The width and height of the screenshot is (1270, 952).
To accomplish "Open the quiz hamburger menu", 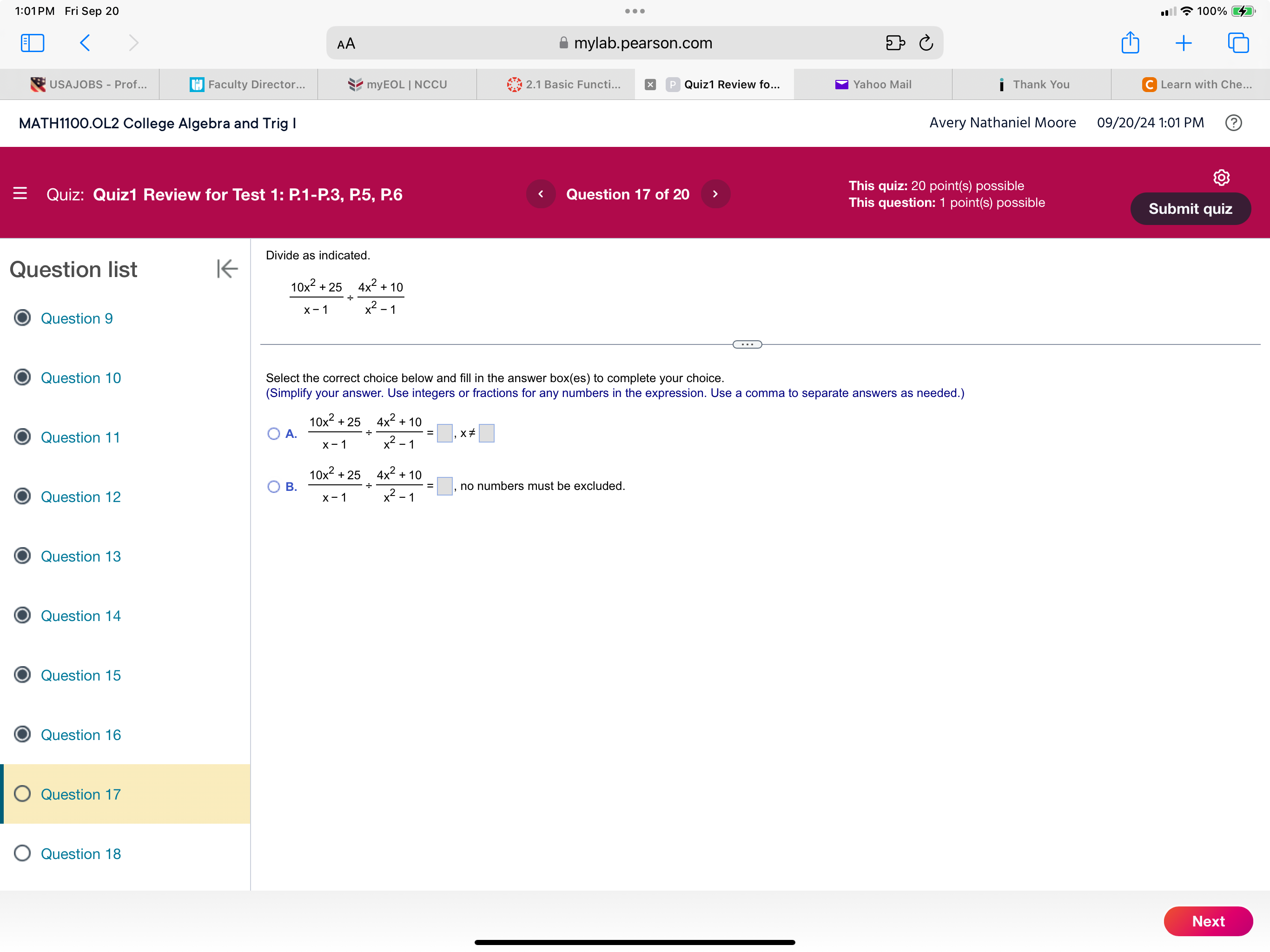I will coord(20,194).
